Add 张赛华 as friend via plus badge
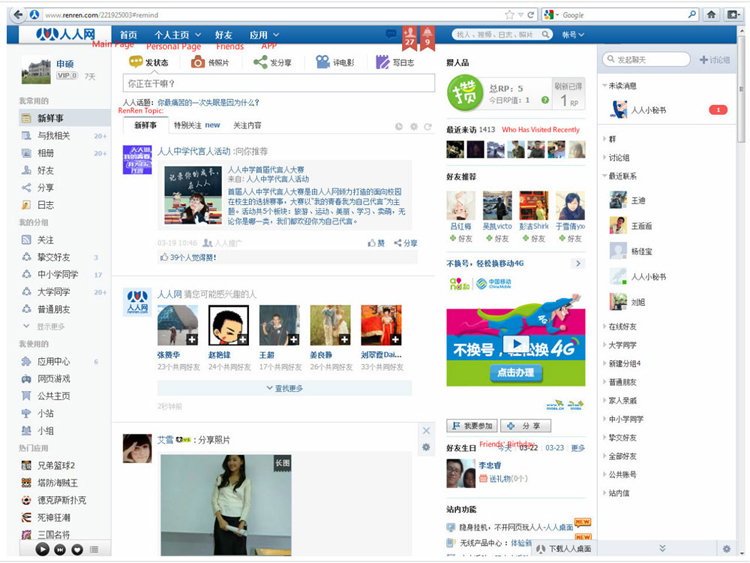The height and width of the screenshot is (563, 750). coord(192,339)
